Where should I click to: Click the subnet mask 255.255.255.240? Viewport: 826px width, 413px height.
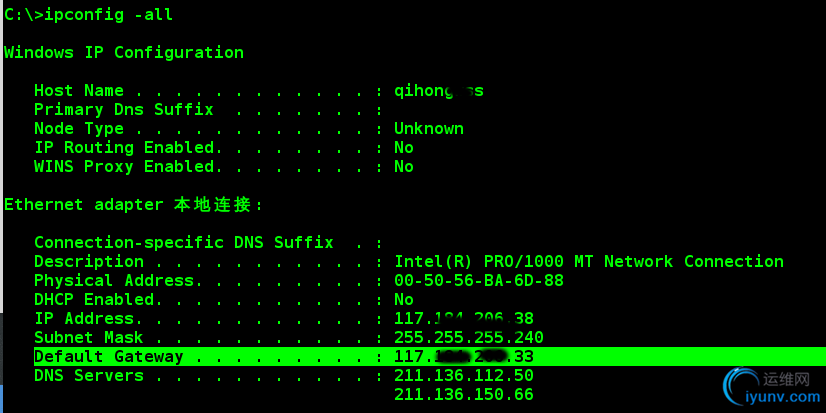click(468, 337)
